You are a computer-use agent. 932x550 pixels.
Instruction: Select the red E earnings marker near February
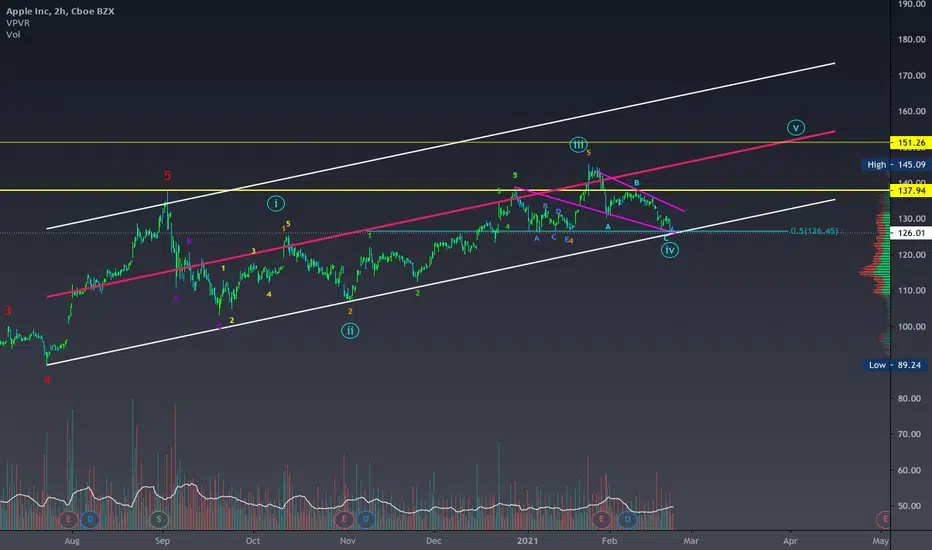[x=601, y=519]
